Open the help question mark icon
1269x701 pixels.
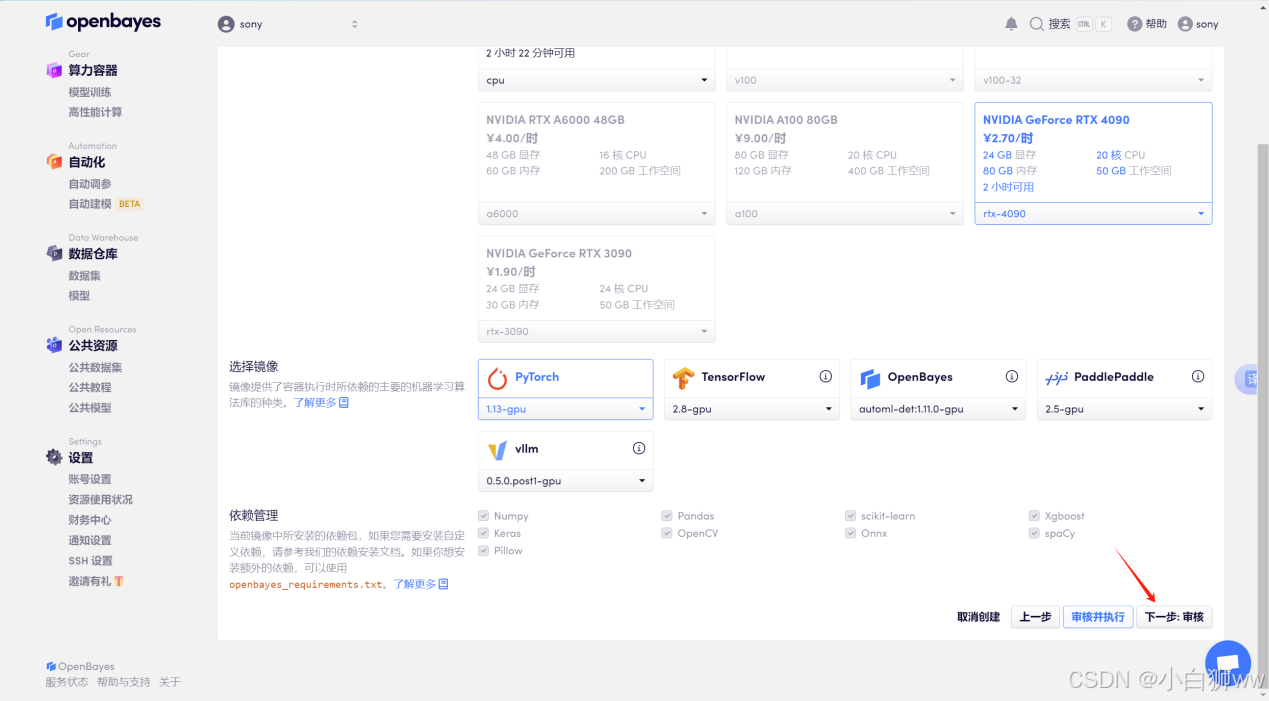[x=1134, y=24]
